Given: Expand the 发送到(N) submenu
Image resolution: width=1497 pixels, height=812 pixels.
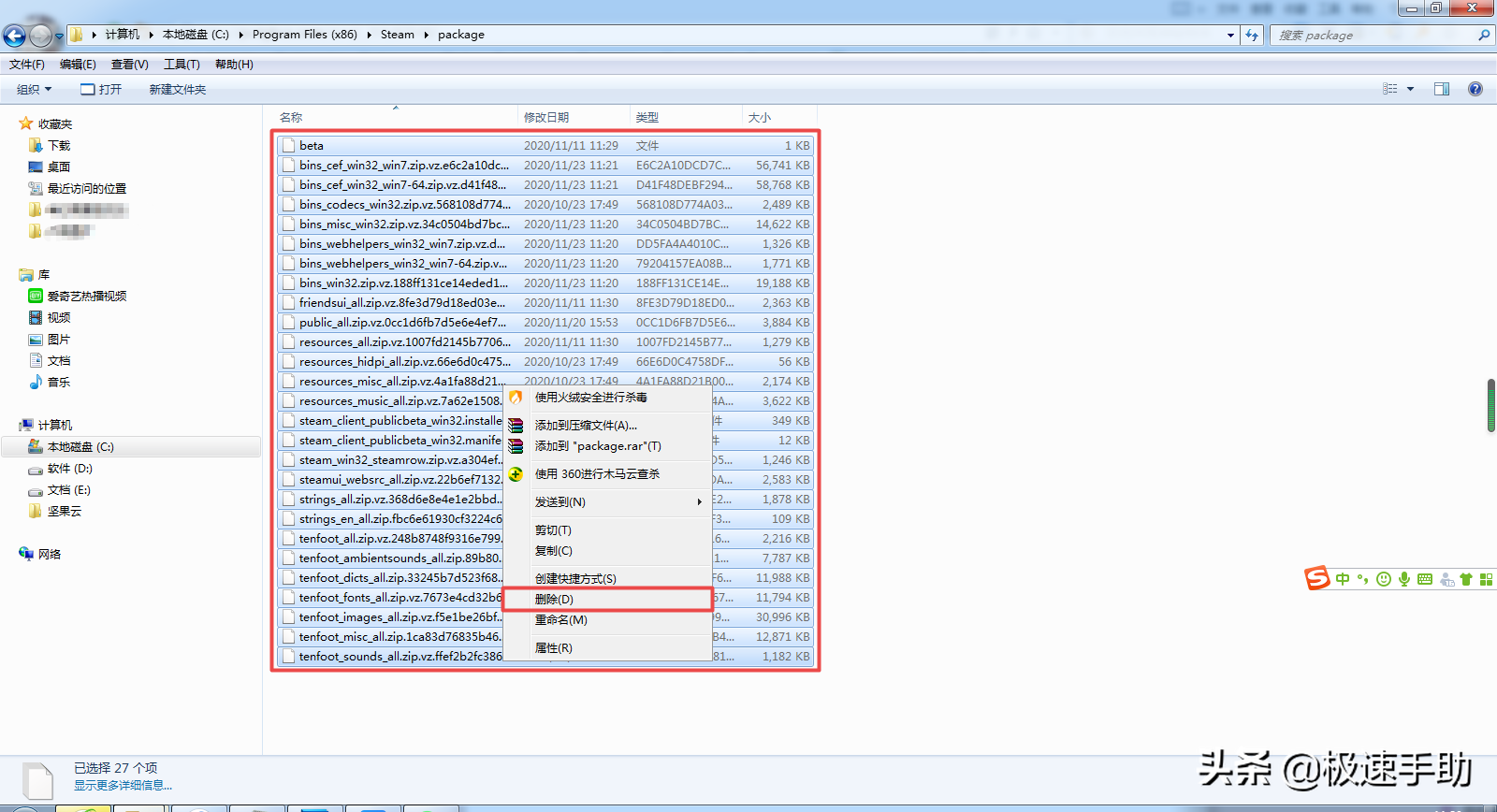Looking at the screenshot, I should click(608, 502).
